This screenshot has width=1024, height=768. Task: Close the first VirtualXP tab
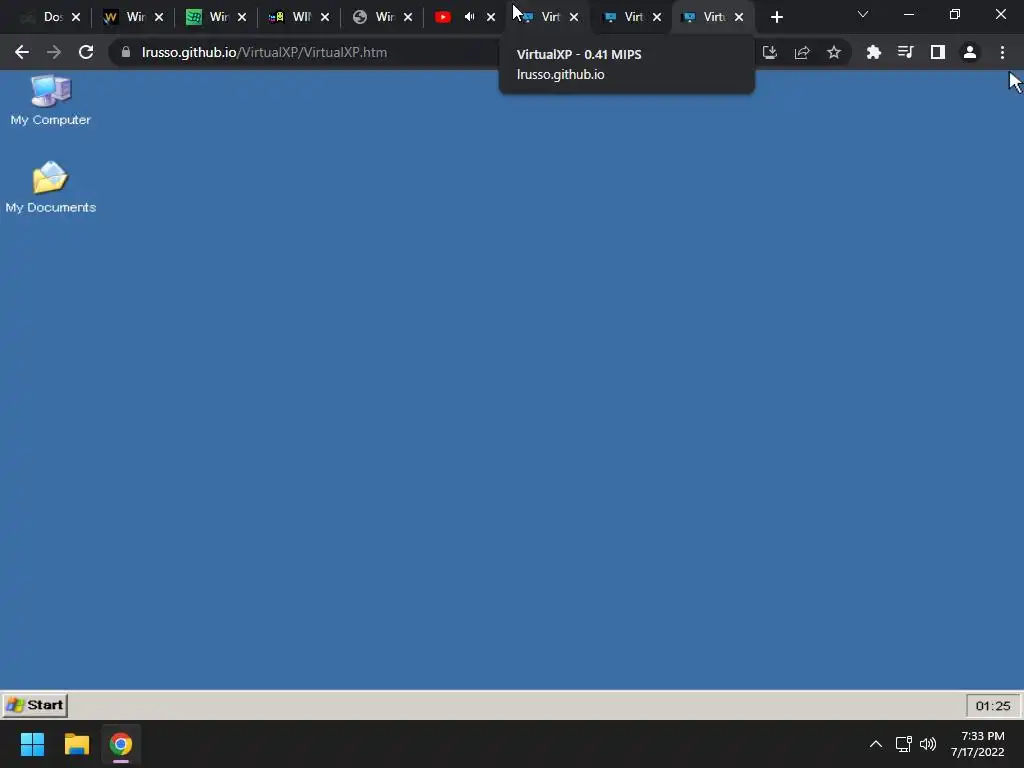coord(574,17)
